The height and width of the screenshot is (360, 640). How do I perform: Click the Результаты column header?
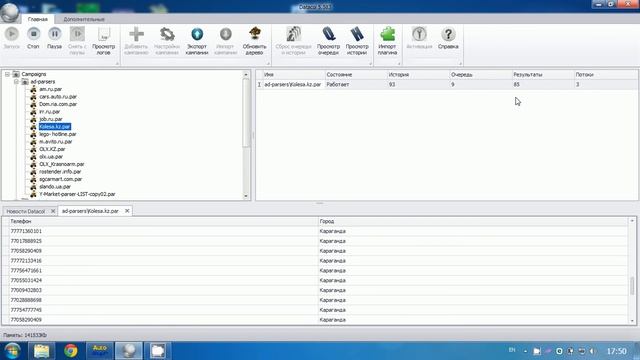pos(543,75)
